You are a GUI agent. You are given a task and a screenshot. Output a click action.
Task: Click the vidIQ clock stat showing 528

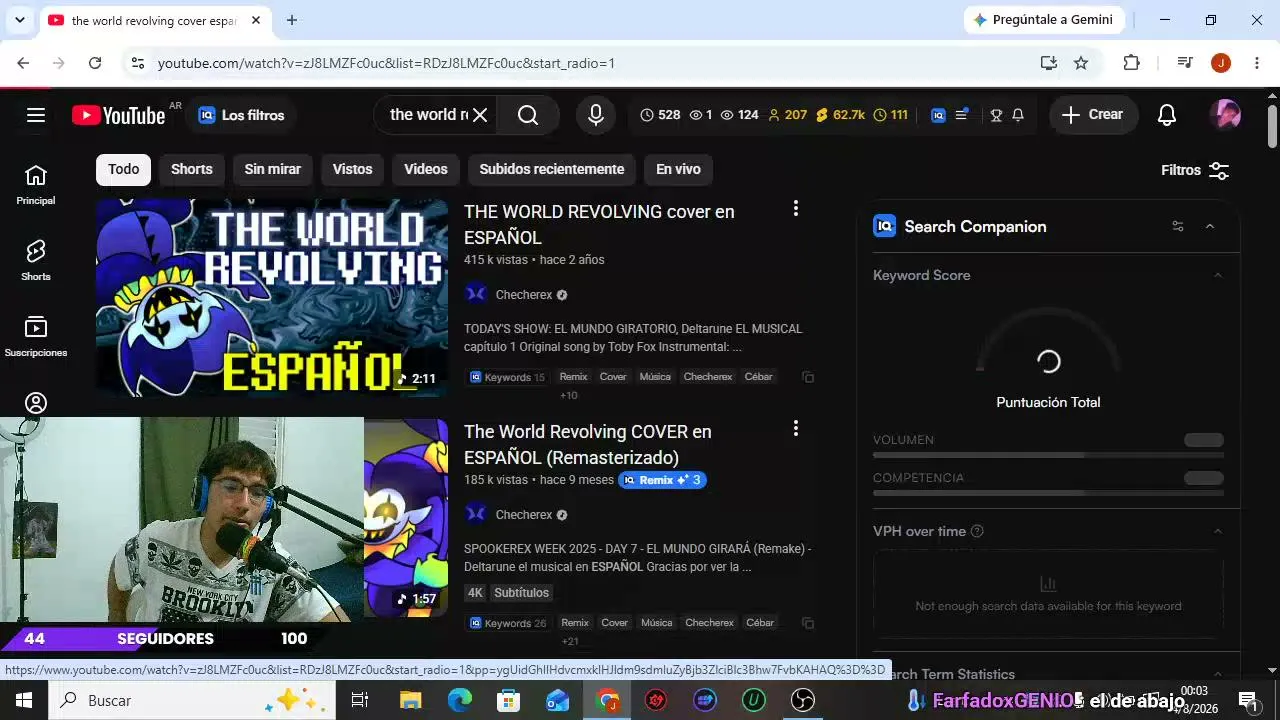660,115
